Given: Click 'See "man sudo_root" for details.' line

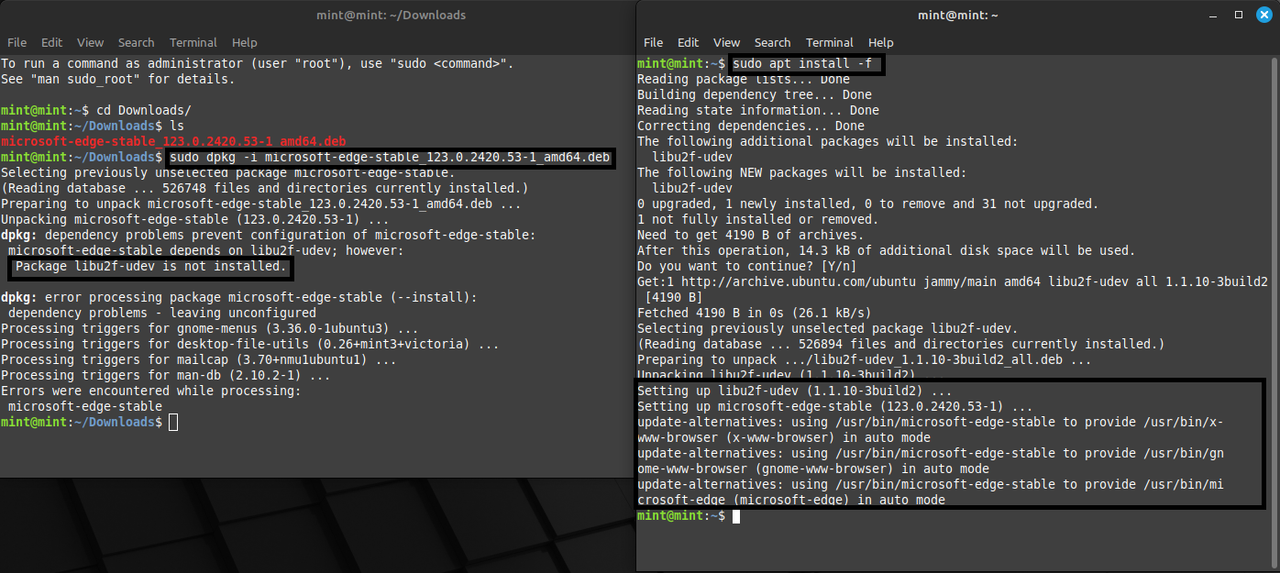Looking at the screenshot, I should tap(118, 79).
